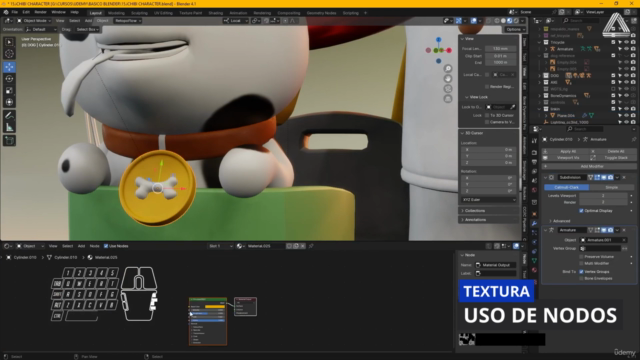Switch to the Modeling workspace tab
This screenshot has height=360, width=640.
pyautogui.click(x=116, y=13)
